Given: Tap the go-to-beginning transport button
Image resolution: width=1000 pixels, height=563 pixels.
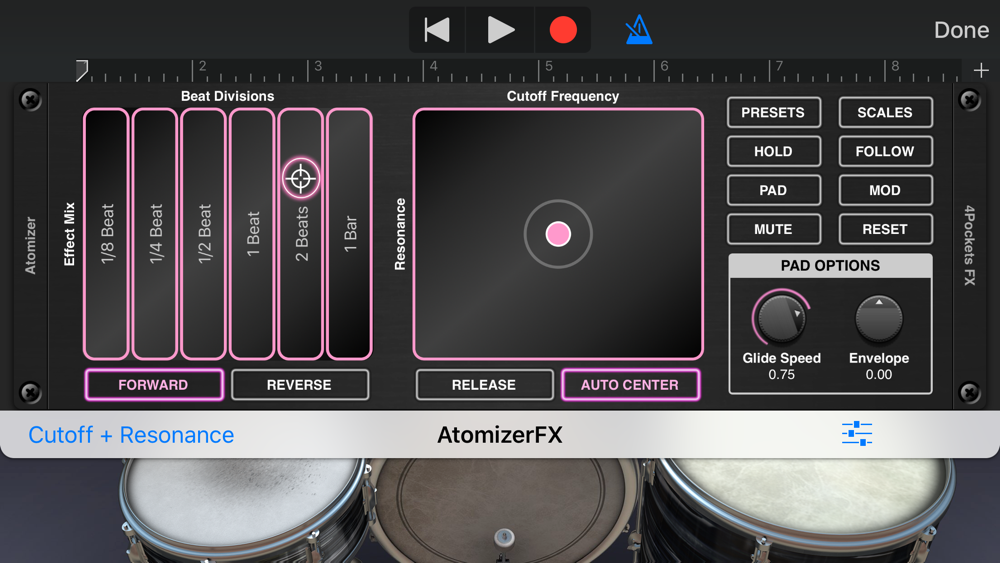Looking at the screenshot, I should coord(437,30).
